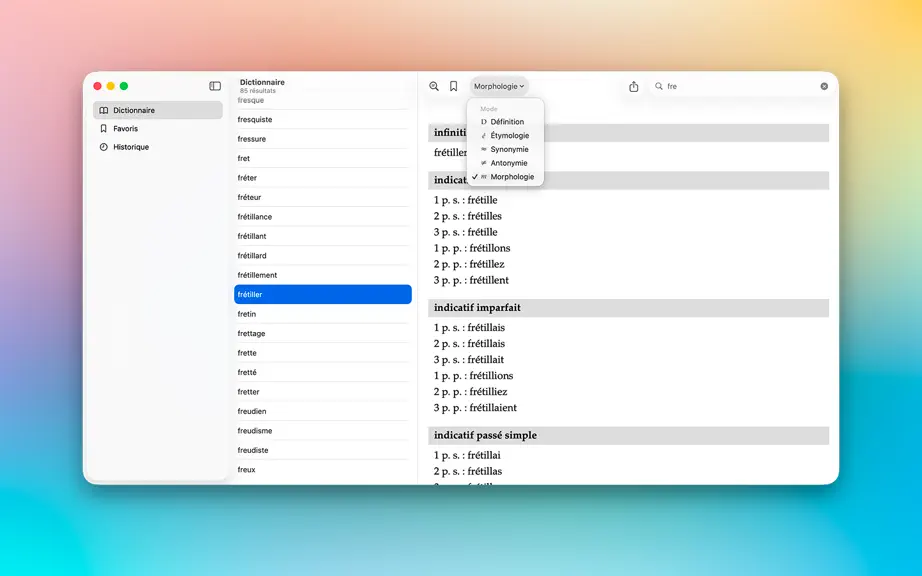
Task: Select the word 'fresquiste' in the list
Action: tap(323, 119)
